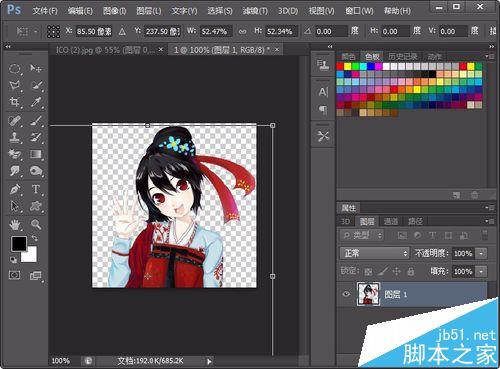Select the Sponge tool
The height and width of the screenshot is (369, 500).
tap(36, 171)
